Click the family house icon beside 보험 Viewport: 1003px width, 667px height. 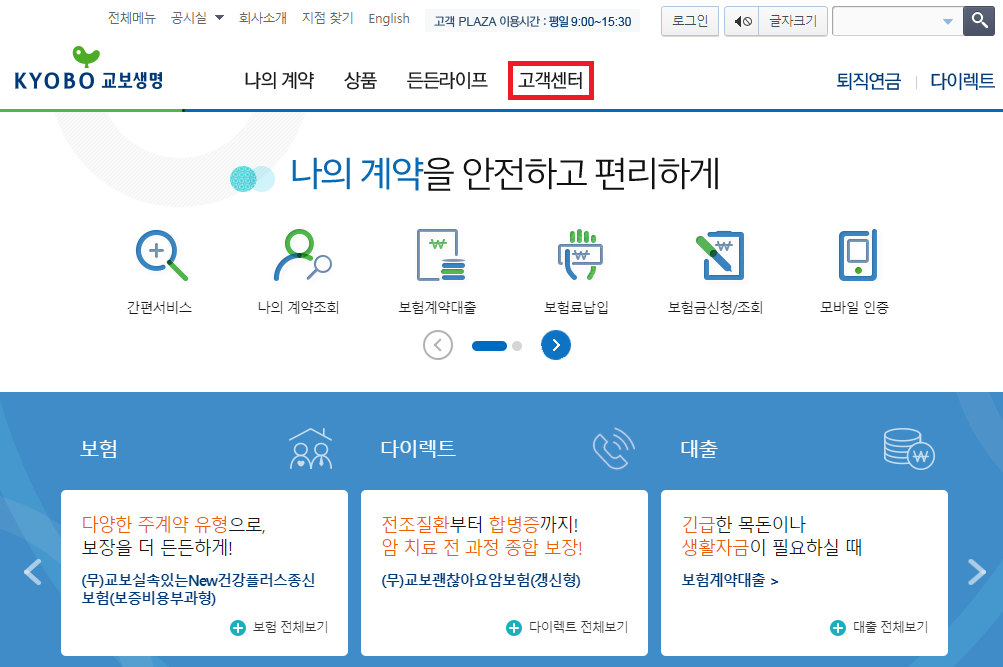pos(311,448)
